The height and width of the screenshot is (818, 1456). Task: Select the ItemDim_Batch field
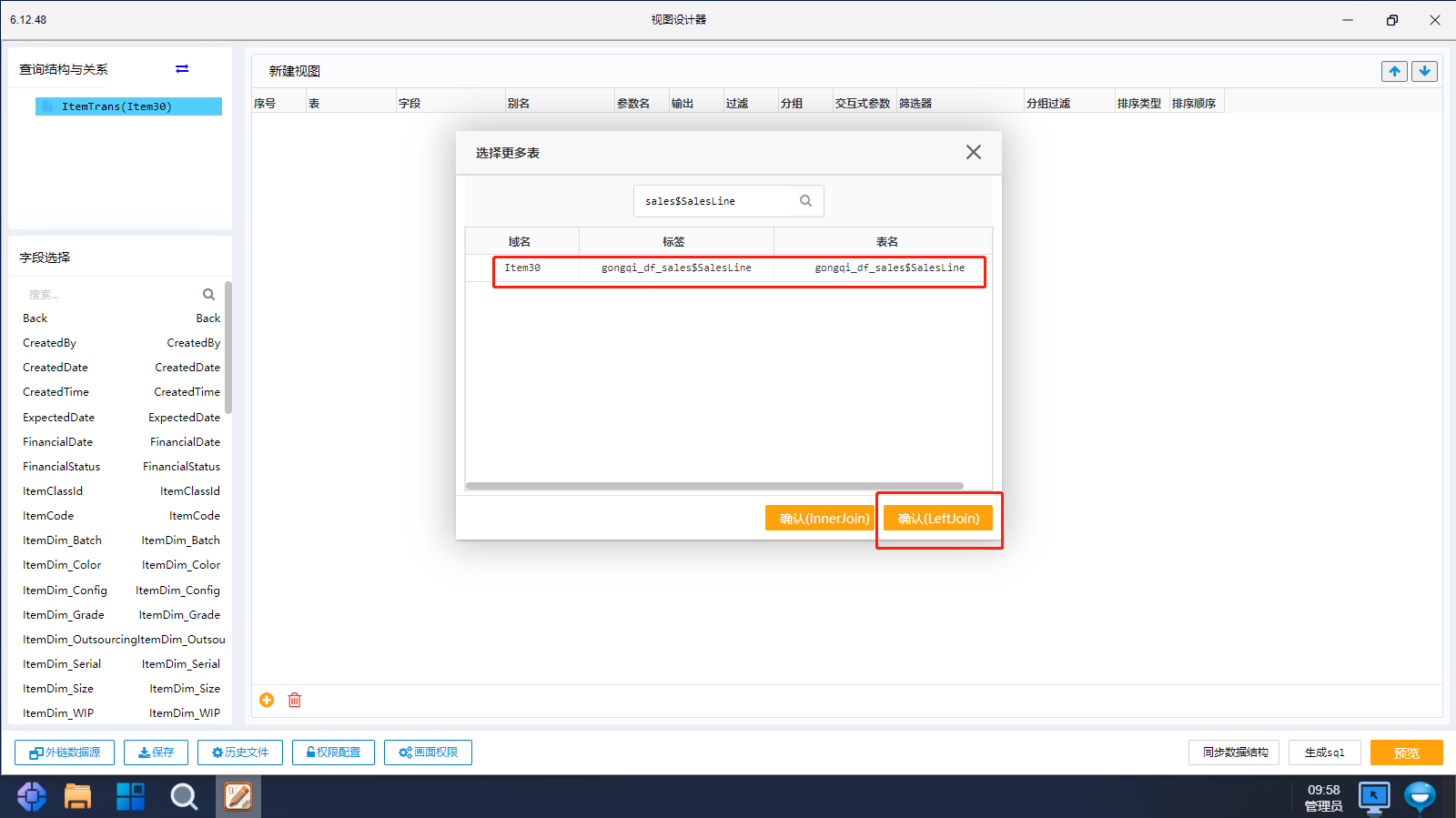pos(121,540)
